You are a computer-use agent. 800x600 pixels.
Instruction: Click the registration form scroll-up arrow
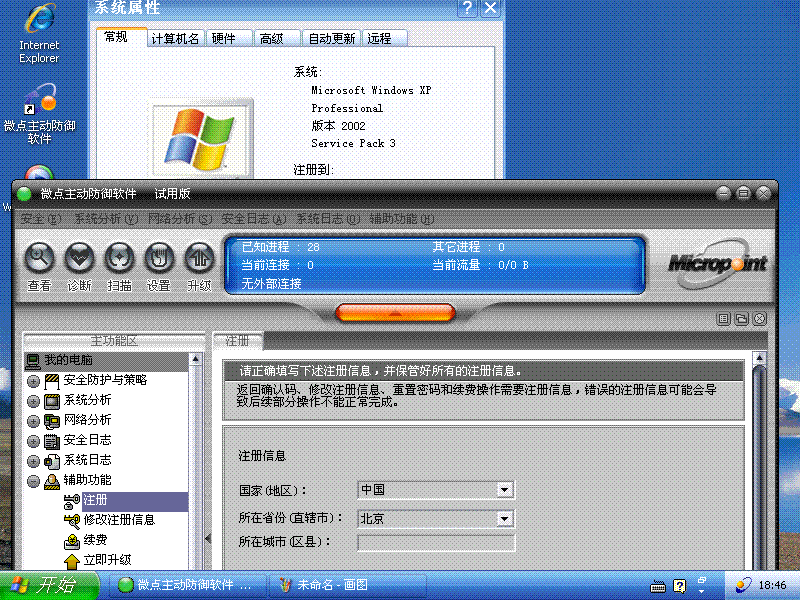[x=760, y=358]
